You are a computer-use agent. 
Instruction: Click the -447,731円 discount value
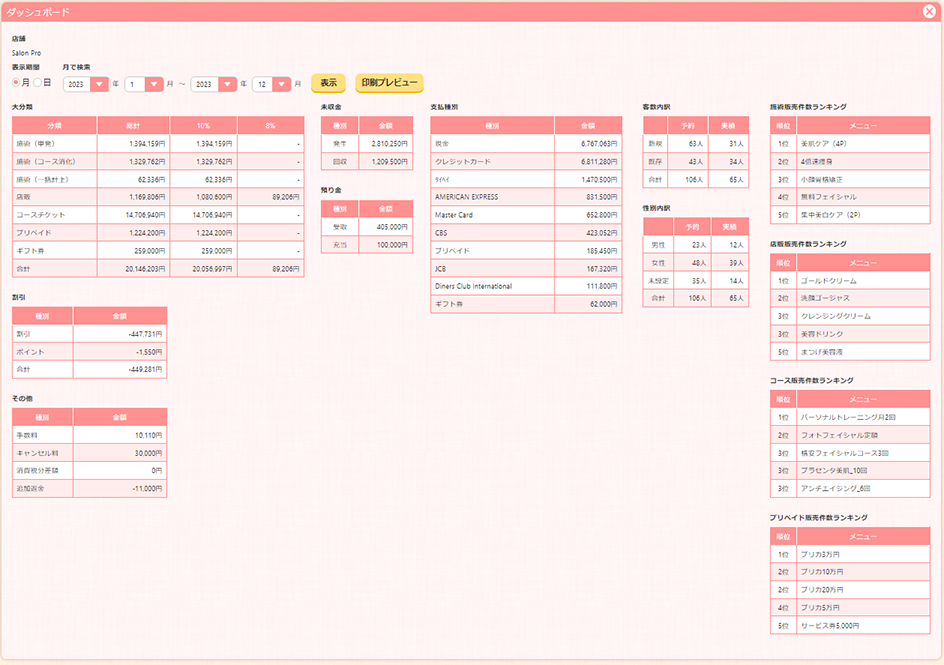(x=145, y=334)
